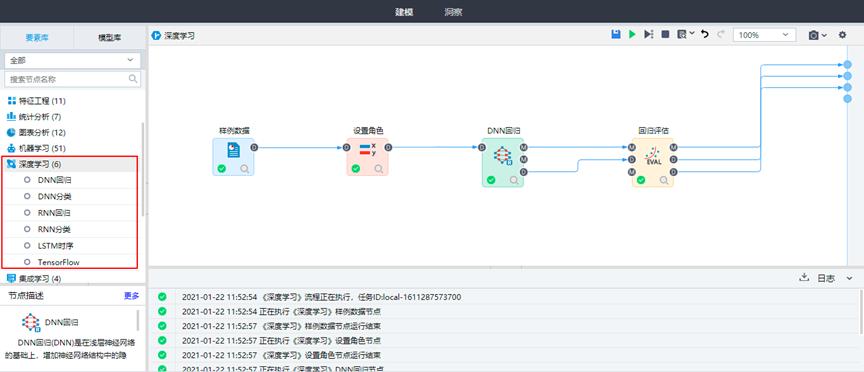Click the undo arrow in the toolbar
The width and height of the screenshot is (864, 372).
click(705, 34)
